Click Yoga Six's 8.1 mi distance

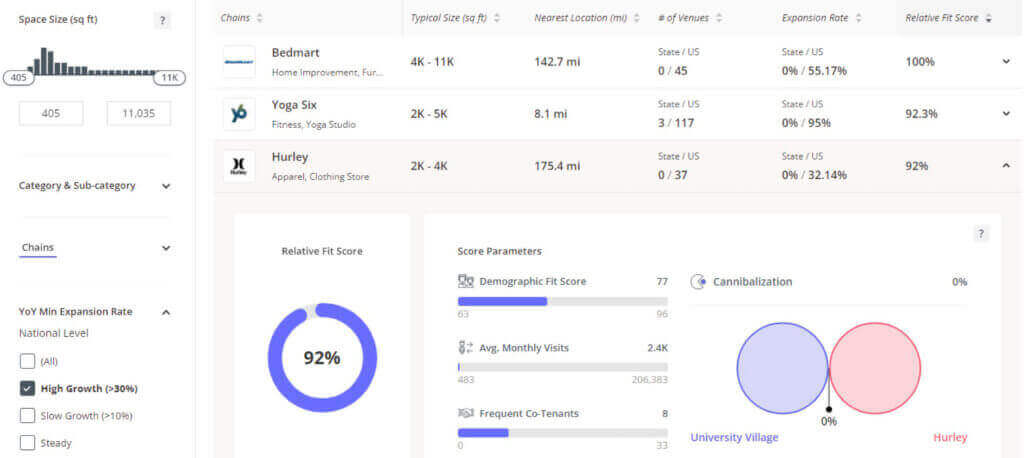coord(551,114)
